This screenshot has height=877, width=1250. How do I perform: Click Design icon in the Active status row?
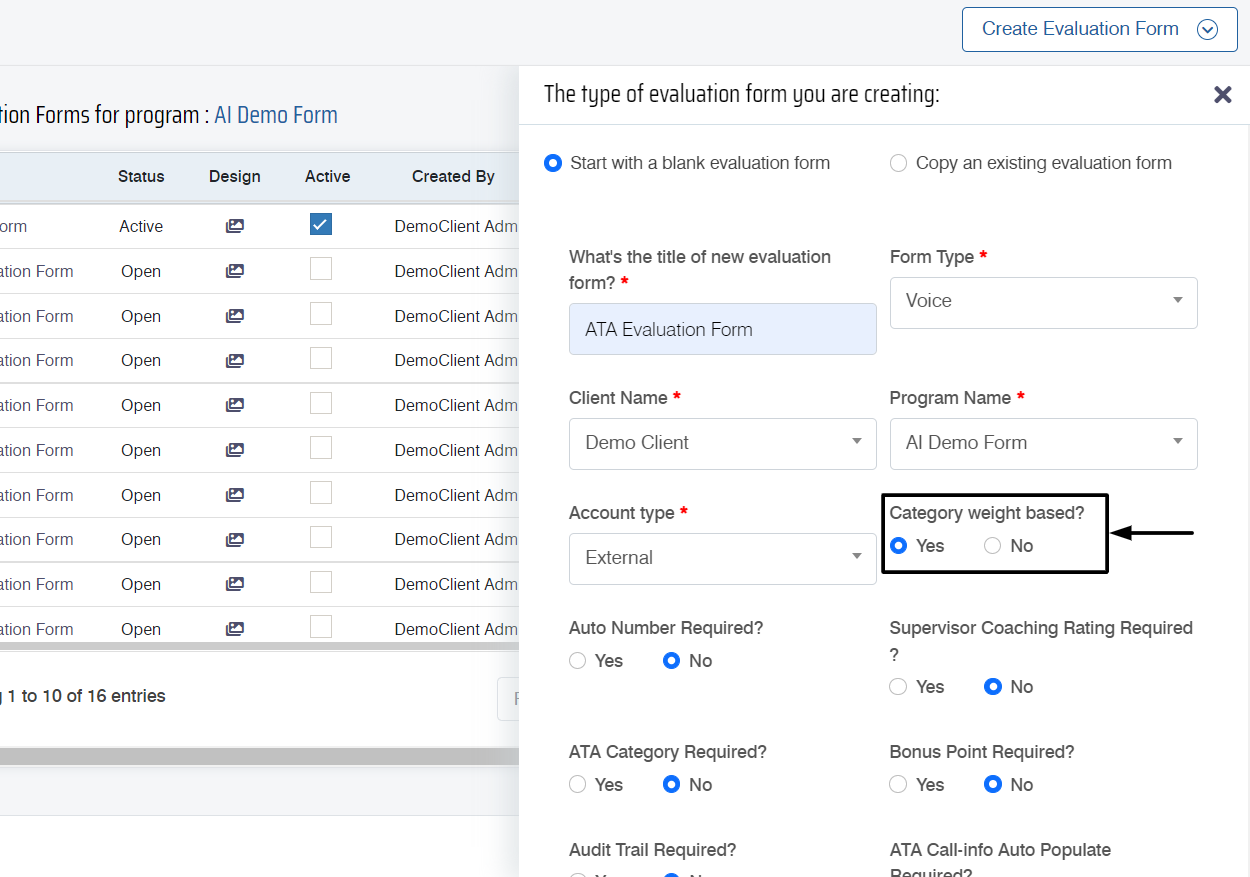tap(234, 226)
